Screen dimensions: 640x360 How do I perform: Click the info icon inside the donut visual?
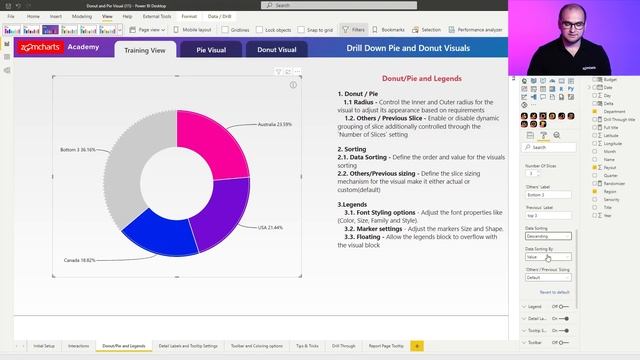293,85
